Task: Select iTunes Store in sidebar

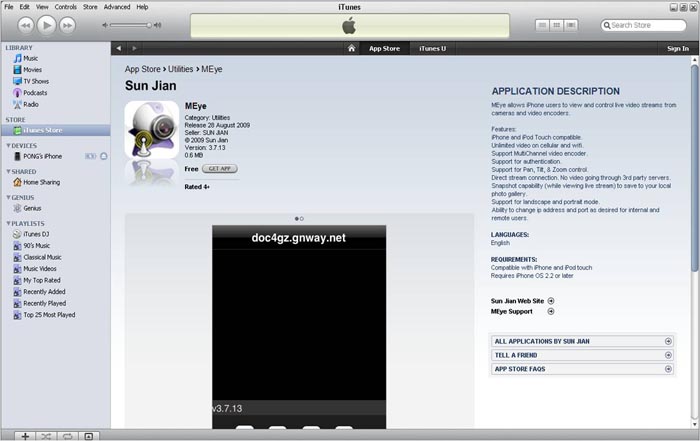Action: click(x=55, y=130)
